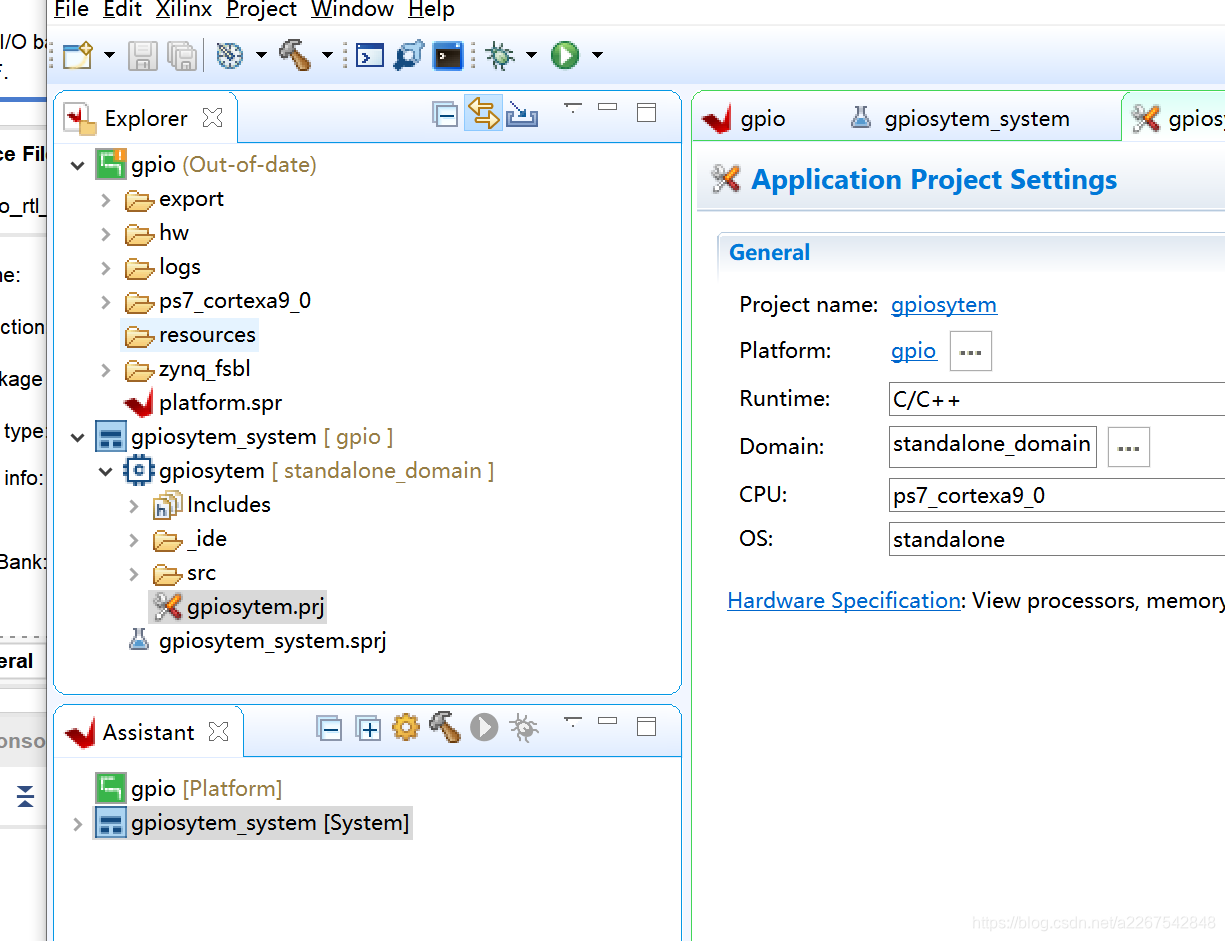Expand the ps7_cortexa9_0 folder
1225x941 pixels.
click(x=106, y=302)
